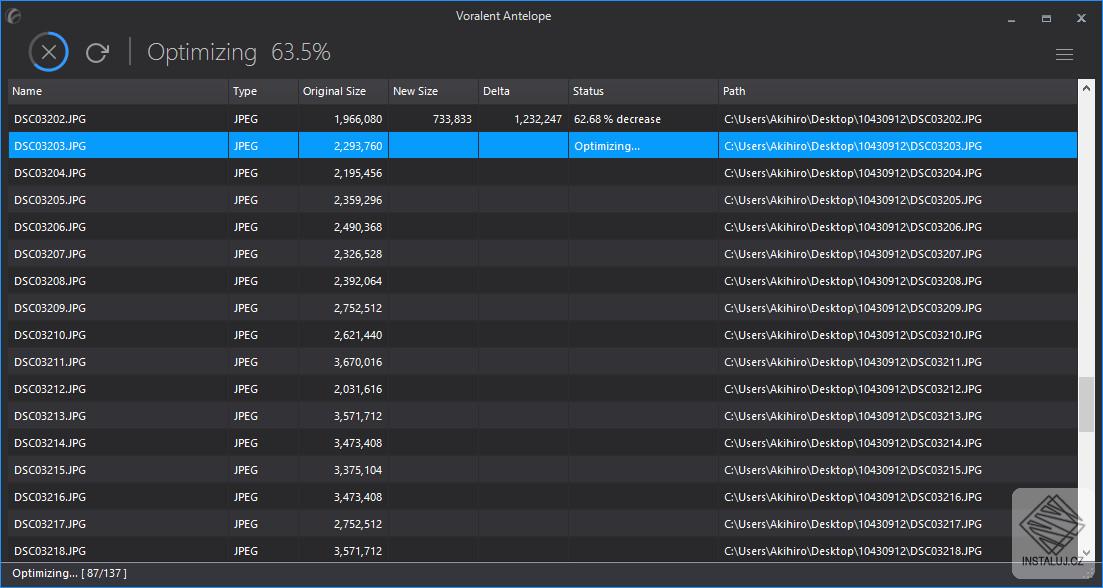Select the DSC03208.JPG row
Screen dimensions: 1103x588
542,281
